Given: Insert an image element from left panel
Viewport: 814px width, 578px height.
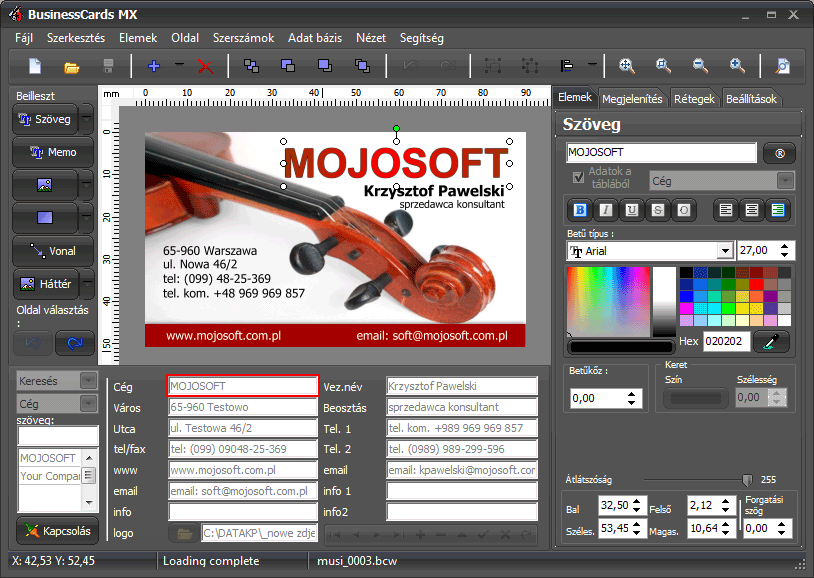Looking at the screenshot, I should [x=45, y=185].
